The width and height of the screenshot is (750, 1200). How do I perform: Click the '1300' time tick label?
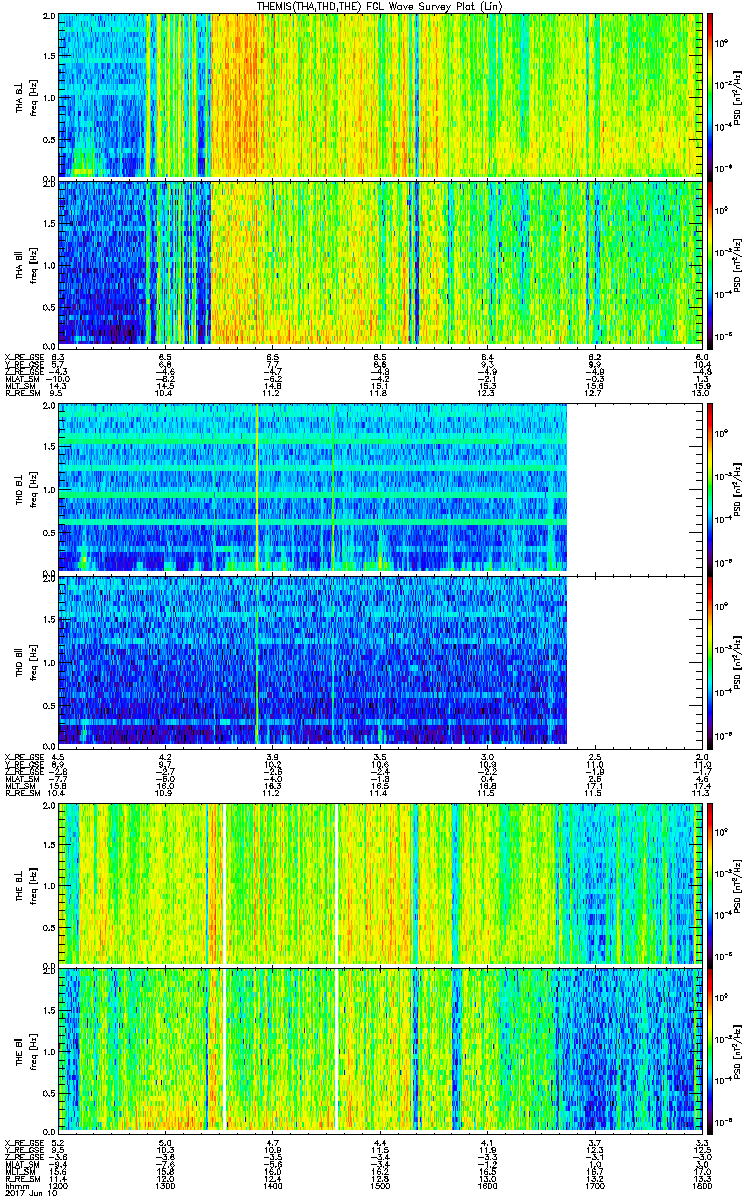[x=165, y=1184]
